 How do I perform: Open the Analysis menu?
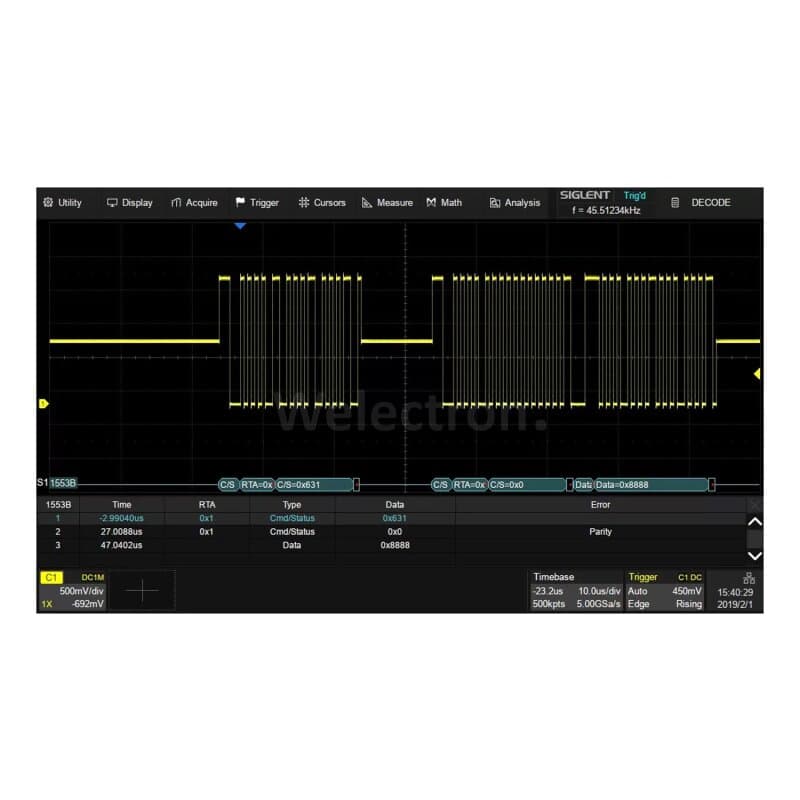pos(515,203)
